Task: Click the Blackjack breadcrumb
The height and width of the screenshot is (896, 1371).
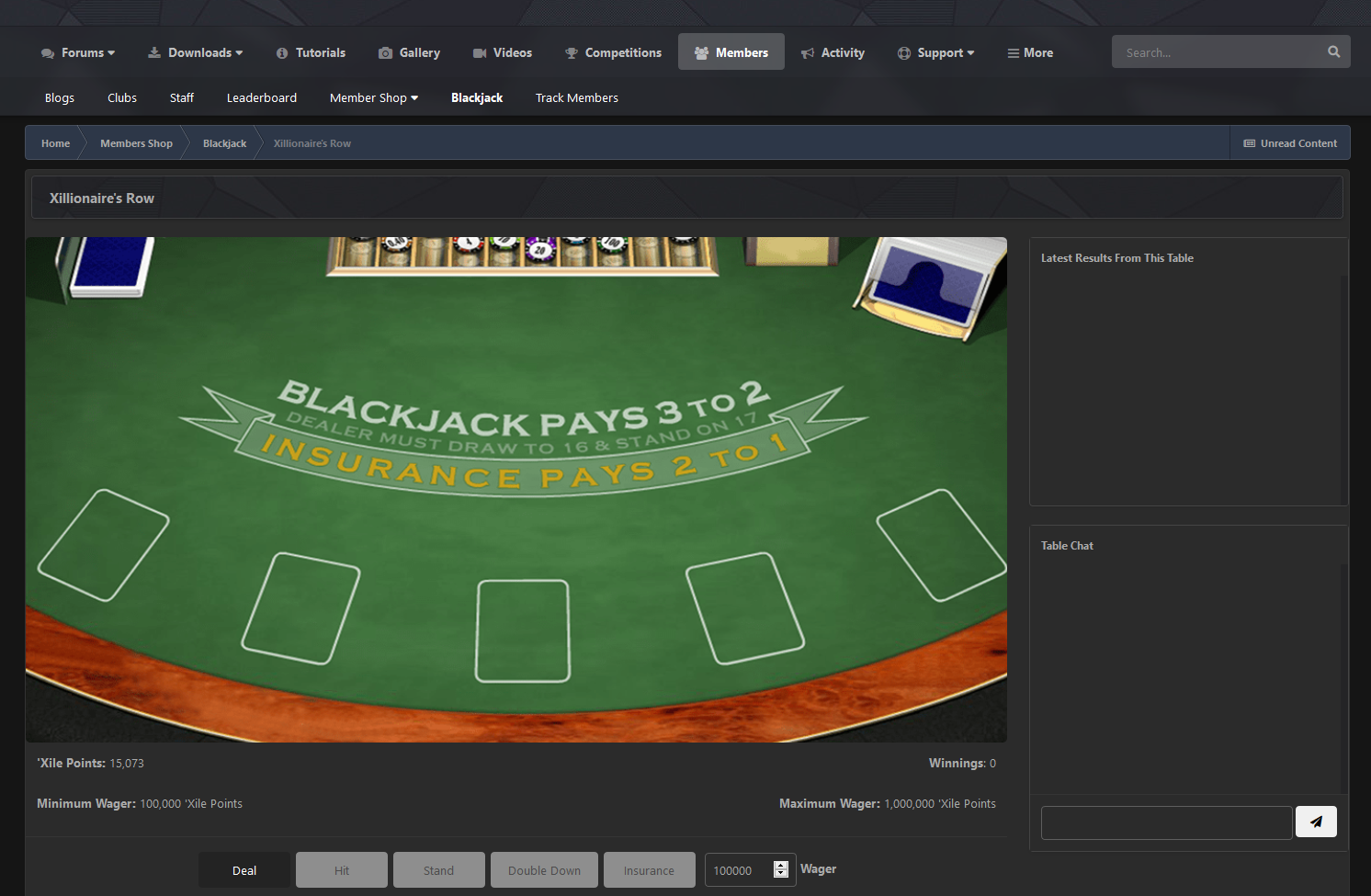Action: point(224,143)
